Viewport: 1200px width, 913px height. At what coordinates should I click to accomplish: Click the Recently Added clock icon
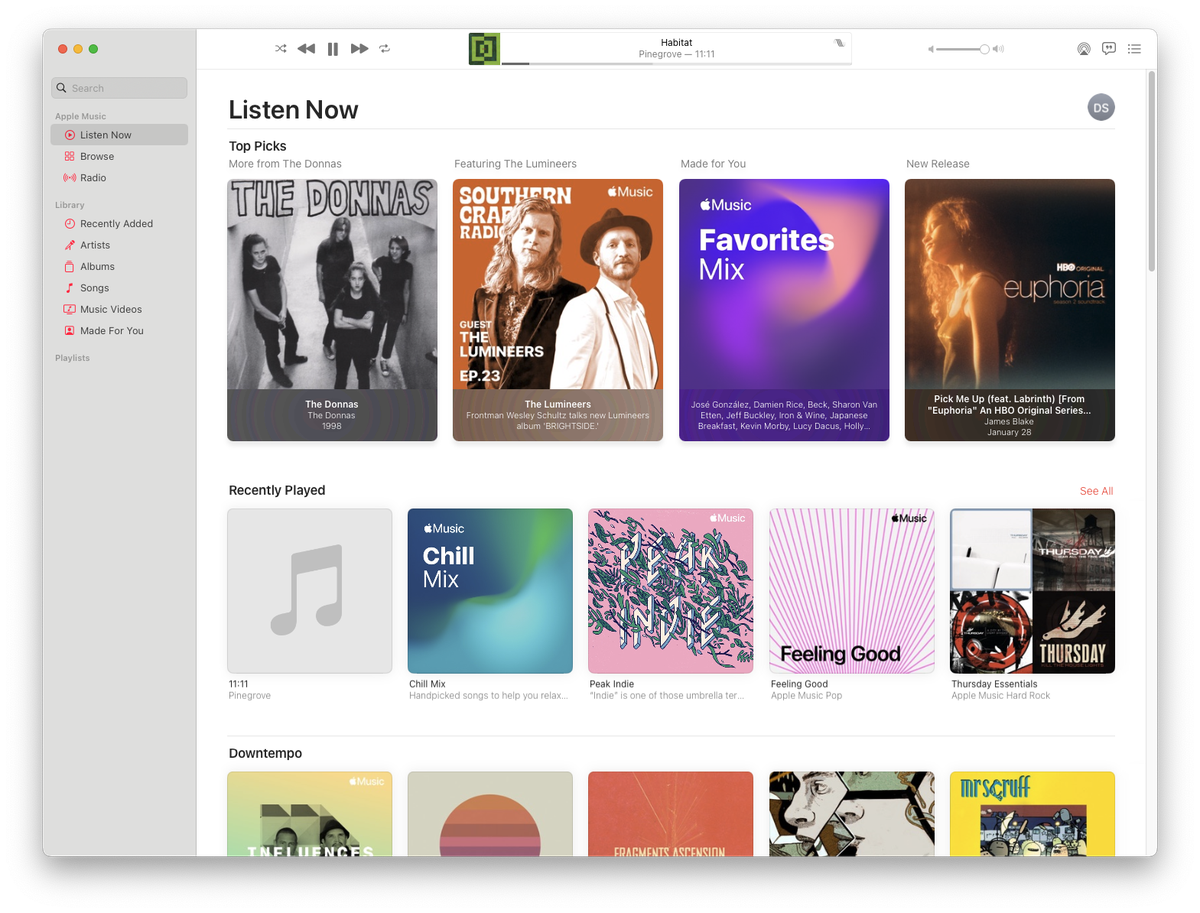click(x=69, y=224)
